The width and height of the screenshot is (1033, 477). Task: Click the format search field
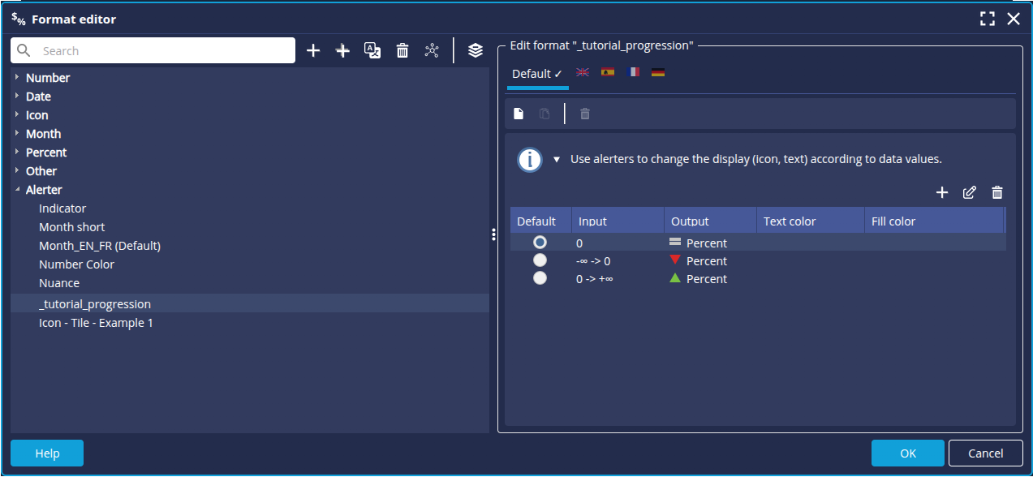160,51
